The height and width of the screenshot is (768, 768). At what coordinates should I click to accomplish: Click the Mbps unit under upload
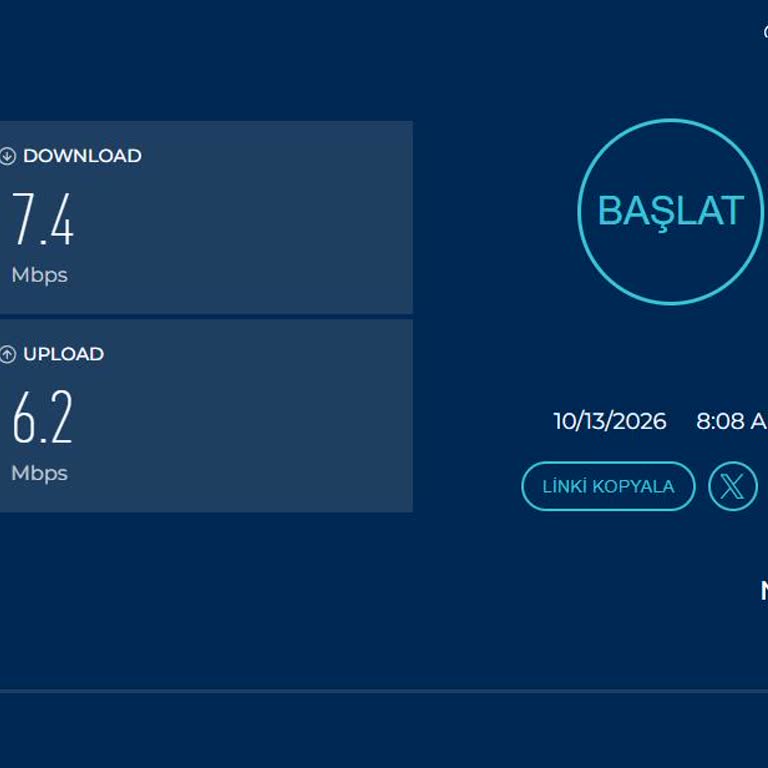click(x=40, y=474)
